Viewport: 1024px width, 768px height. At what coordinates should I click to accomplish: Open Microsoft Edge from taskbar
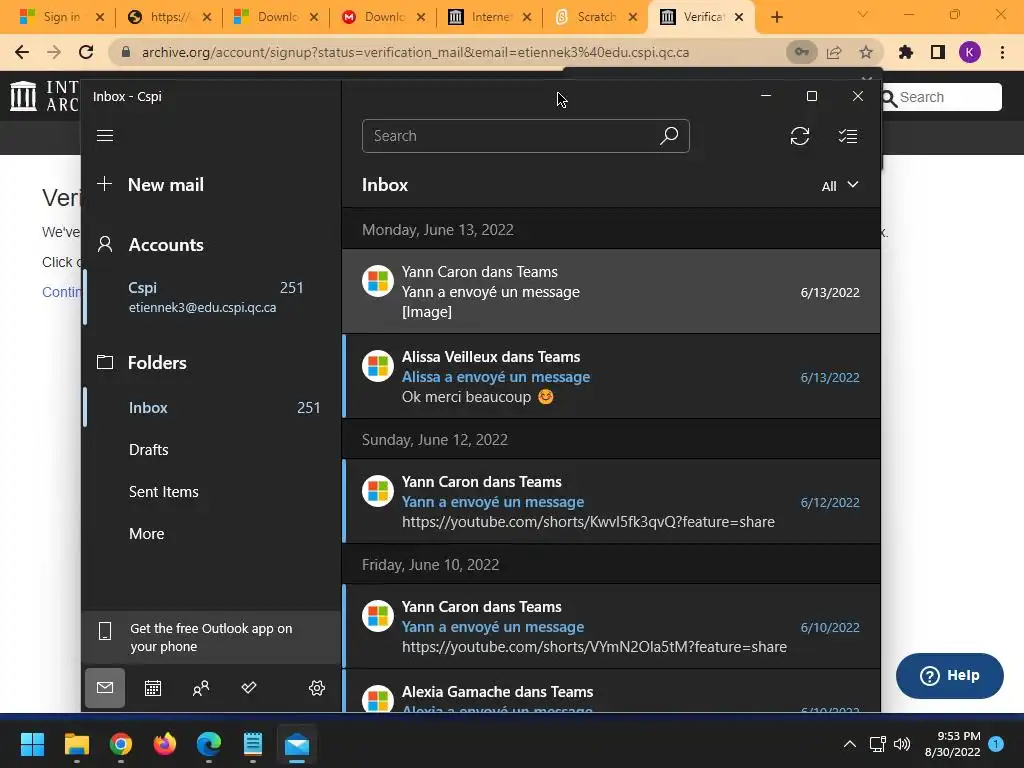209,744
